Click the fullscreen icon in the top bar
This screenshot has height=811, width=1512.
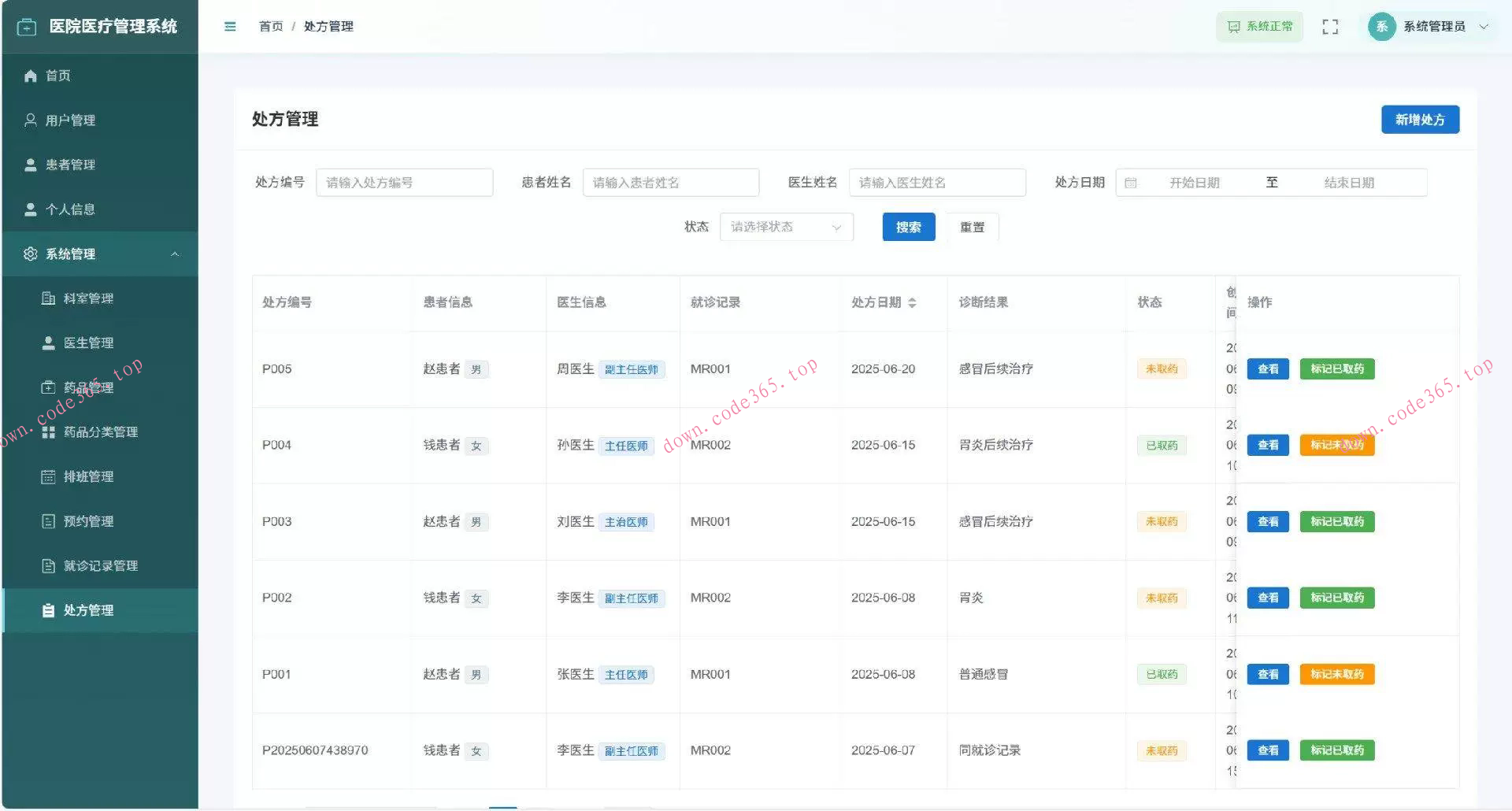point(1330,26)
